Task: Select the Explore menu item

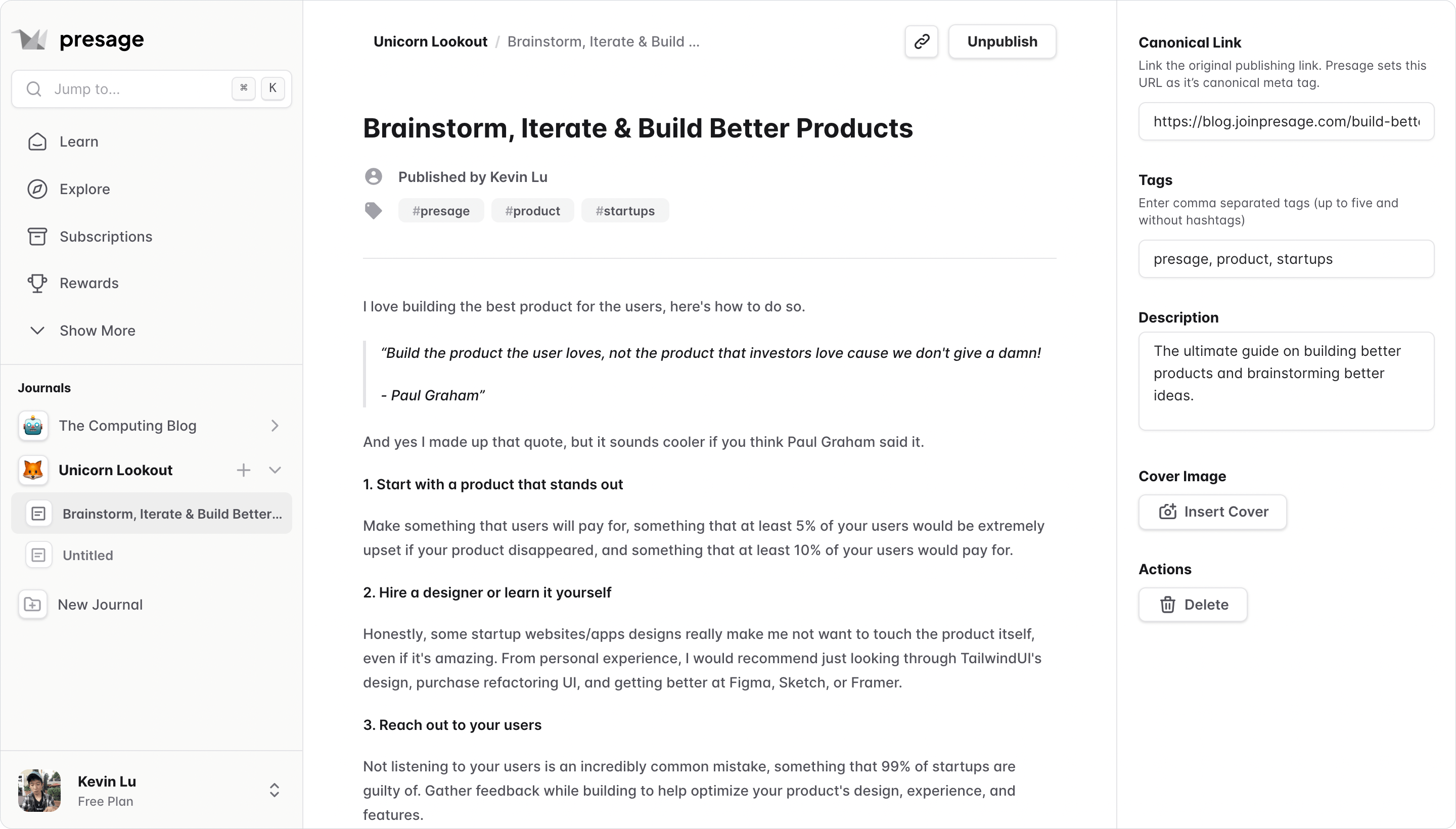Action: tap(84, 189)
